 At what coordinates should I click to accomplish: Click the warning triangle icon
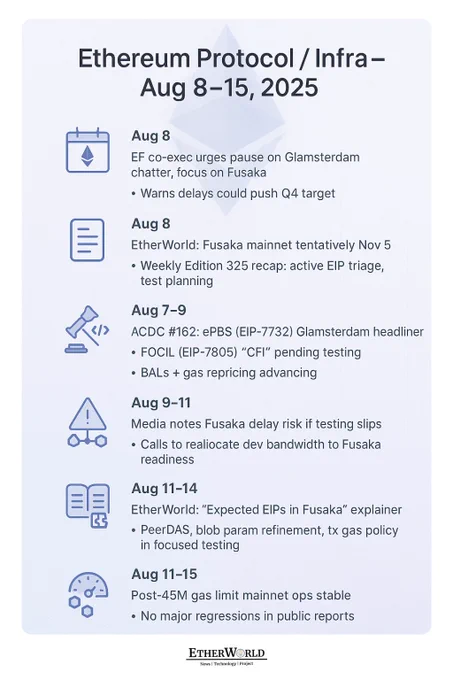point(88,422)
